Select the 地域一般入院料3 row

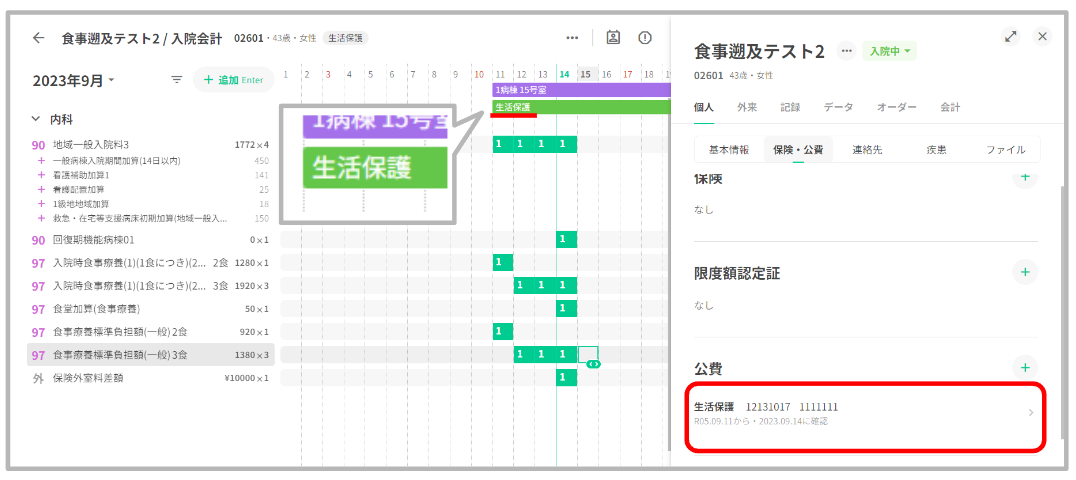click(152, 144)
